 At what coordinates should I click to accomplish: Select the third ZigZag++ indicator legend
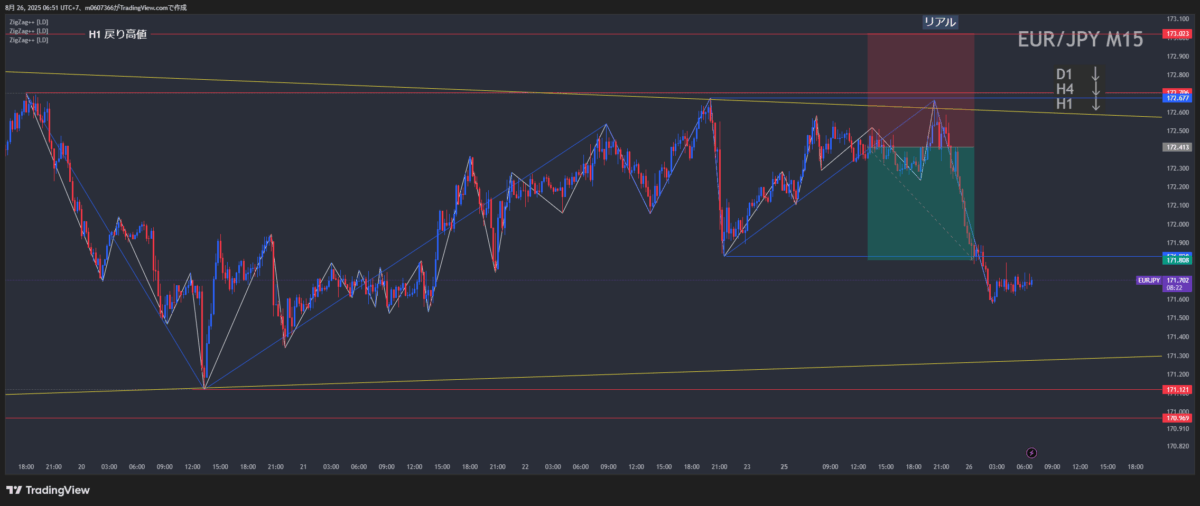(29, 40)
